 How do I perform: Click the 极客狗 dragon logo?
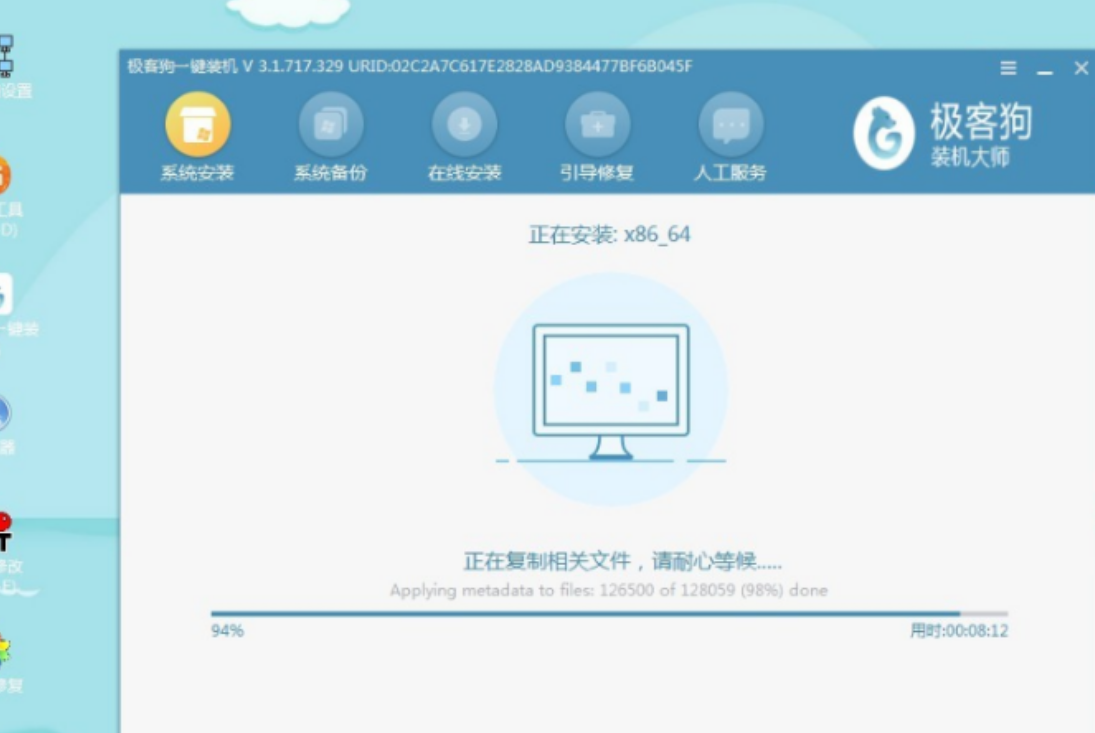(883, 134)
